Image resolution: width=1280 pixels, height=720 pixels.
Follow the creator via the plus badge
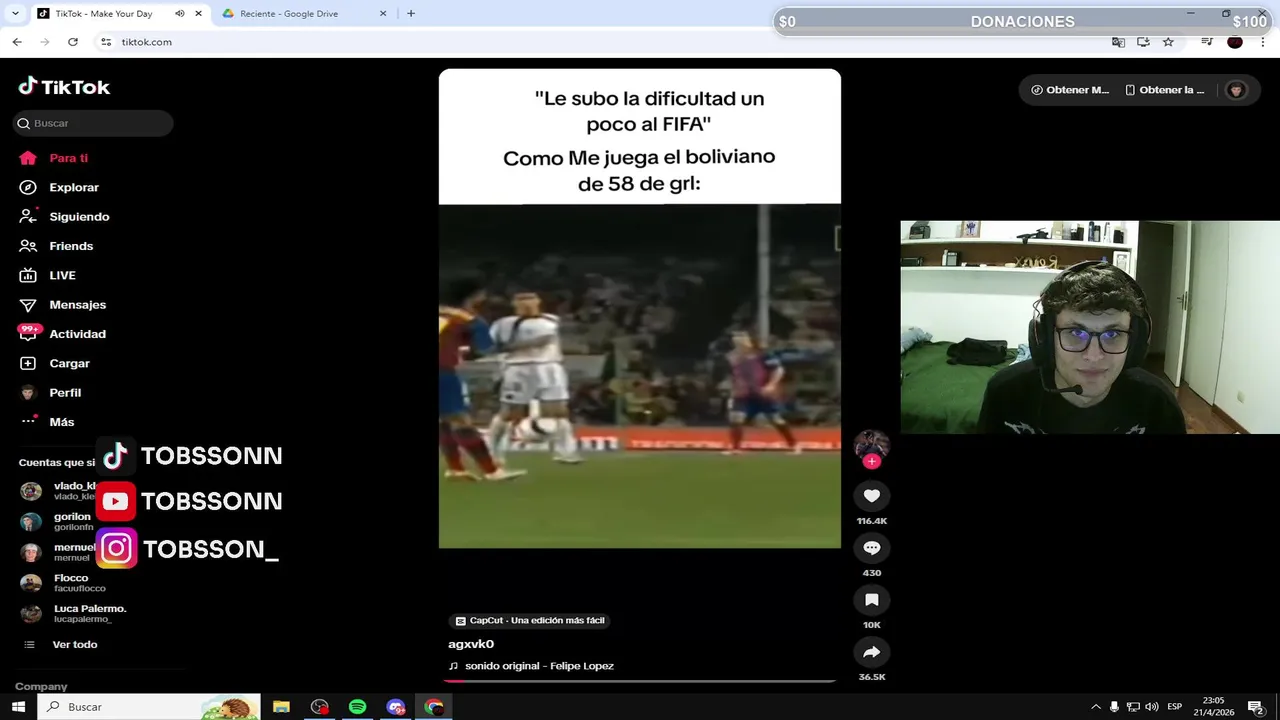pyautogui.click(x=872, y=461)
